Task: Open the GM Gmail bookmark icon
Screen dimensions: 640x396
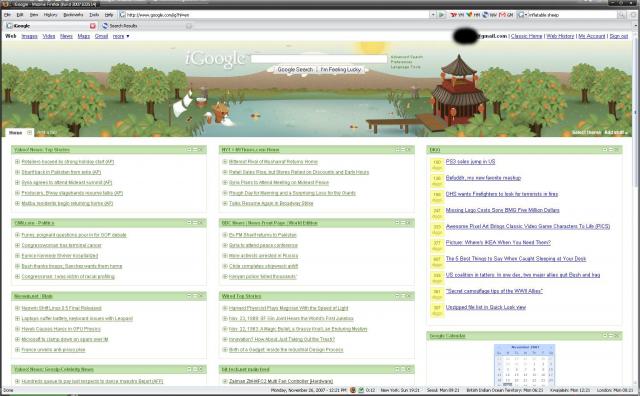Action: (506, 15)
